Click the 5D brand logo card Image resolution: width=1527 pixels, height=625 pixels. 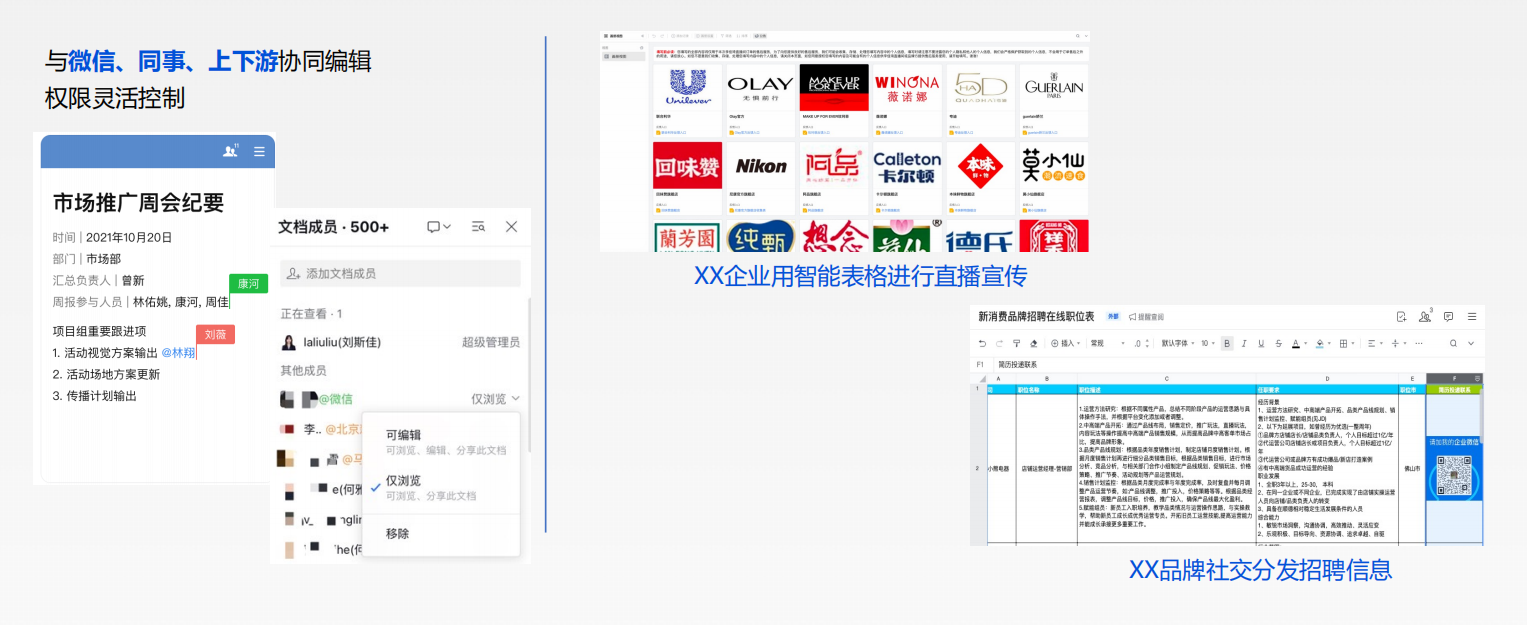tap(980, 100)
